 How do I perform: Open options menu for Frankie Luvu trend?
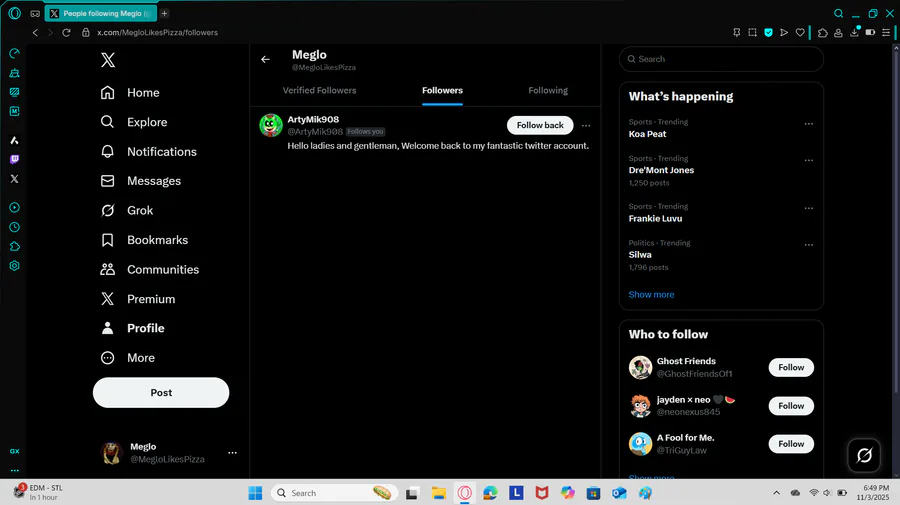click(809, 208)
